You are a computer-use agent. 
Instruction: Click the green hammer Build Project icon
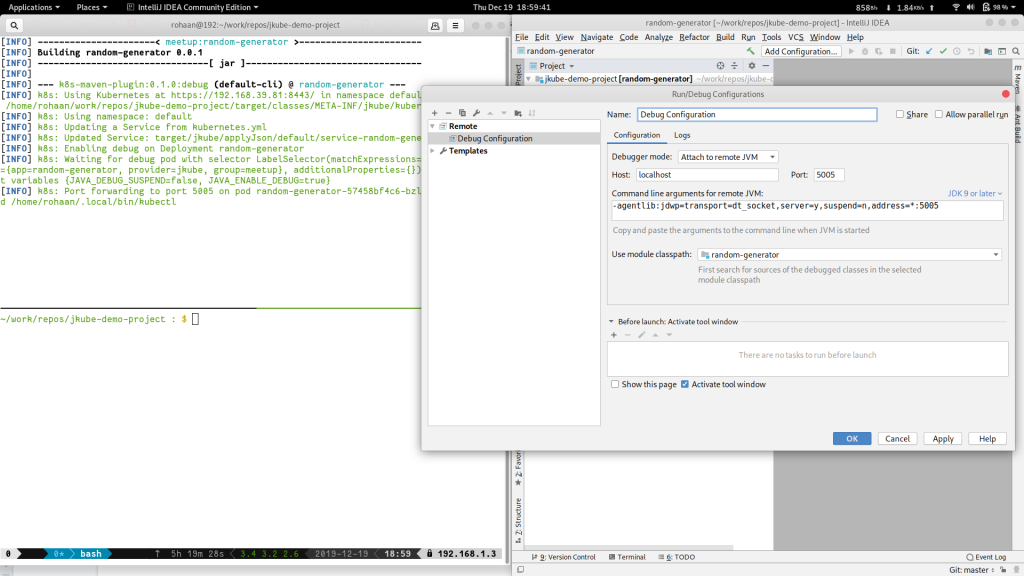tap(751, 51)
